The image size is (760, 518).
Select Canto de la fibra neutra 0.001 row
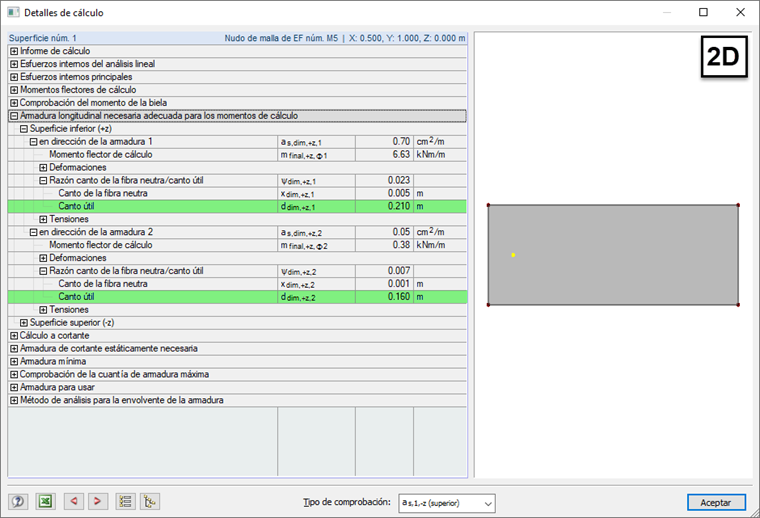pos(237,284)
